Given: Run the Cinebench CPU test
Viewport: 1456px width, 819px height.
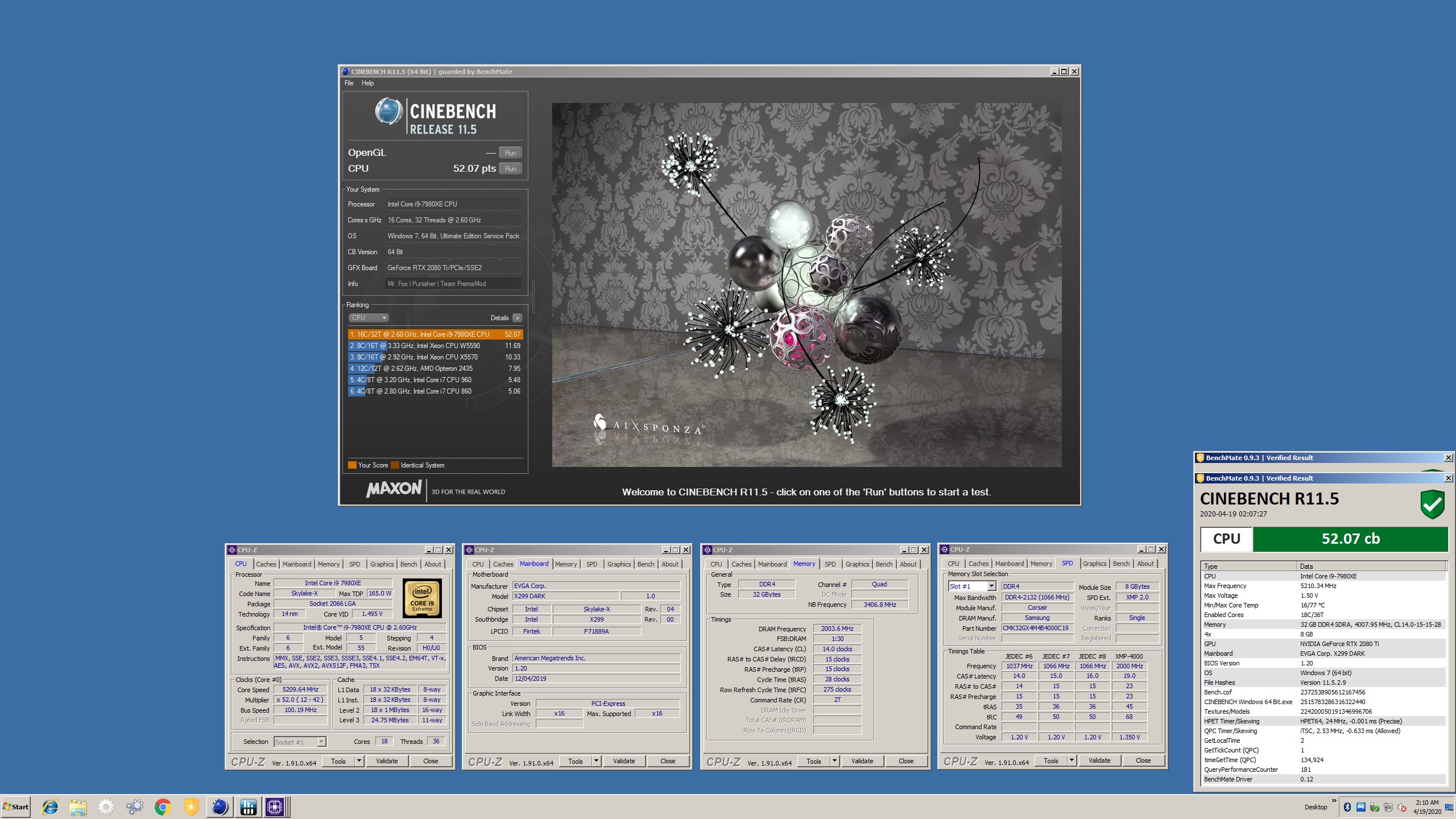Looking at the screenshot, I should (510, 169).
